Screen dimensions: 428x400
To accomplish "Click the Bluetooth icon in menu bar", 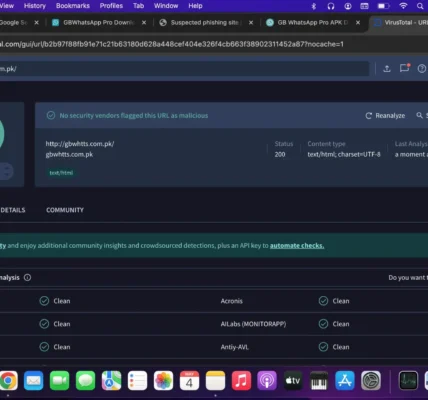I will coord(313,6).
